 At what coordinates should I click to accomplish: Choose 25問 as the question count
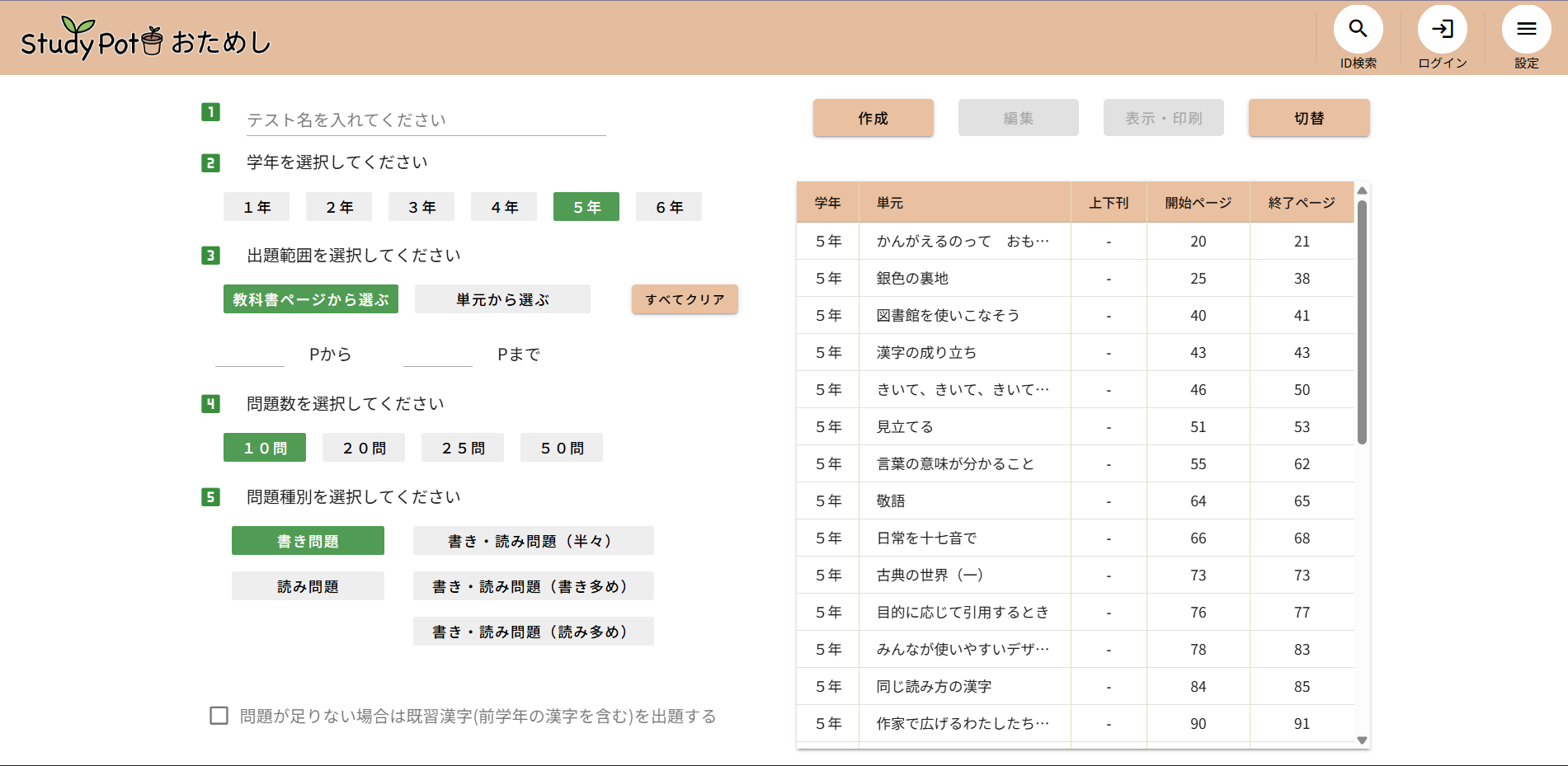pos(463,448)
